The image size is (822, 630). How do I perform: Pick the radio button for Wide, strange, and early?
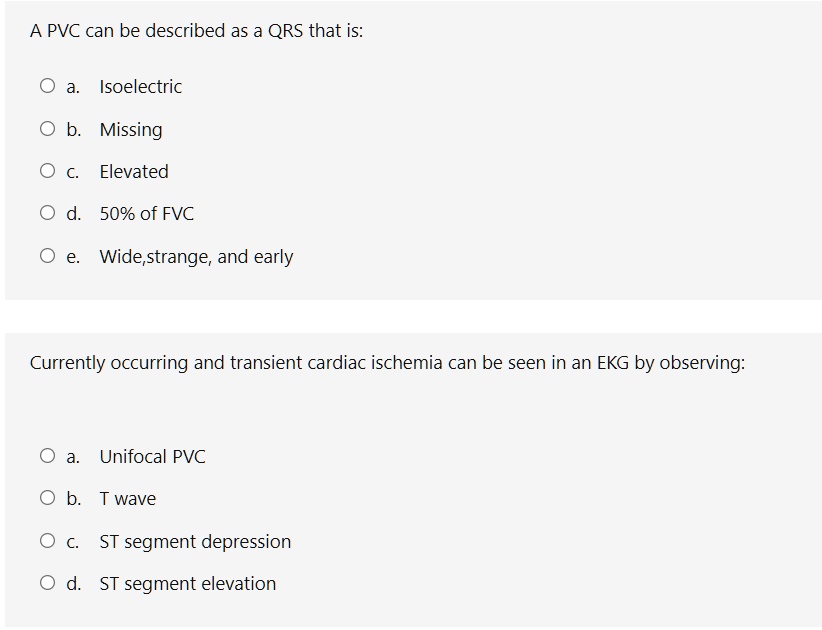tap(48, 257)
